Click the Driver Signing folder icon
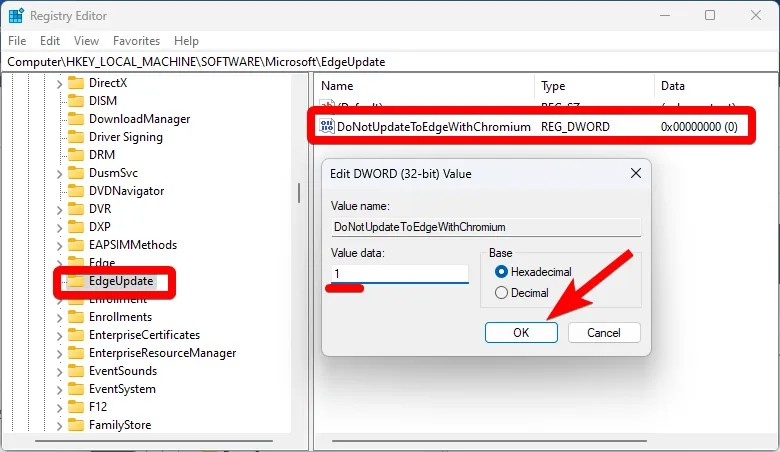780x452 pixels. [x=76, y=137]
